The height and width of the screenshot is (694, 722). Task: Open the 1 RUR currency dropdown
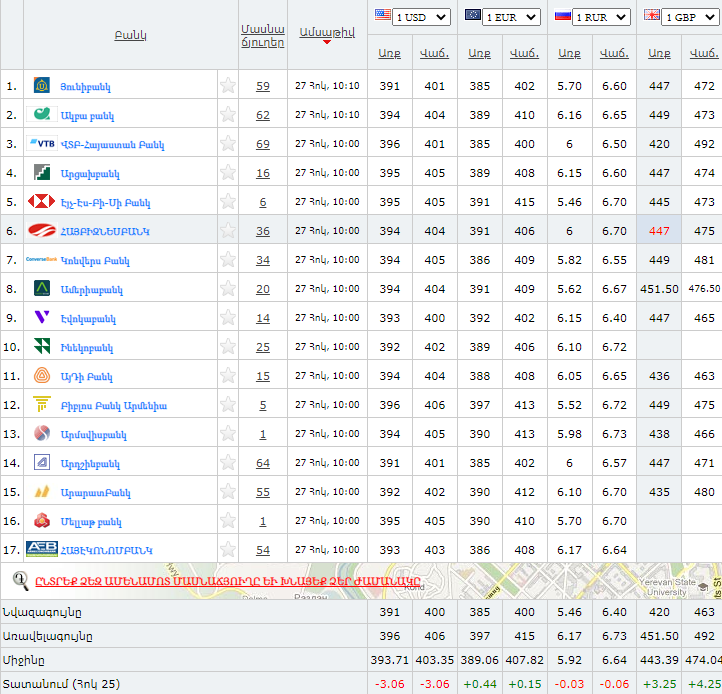(601, 17)
